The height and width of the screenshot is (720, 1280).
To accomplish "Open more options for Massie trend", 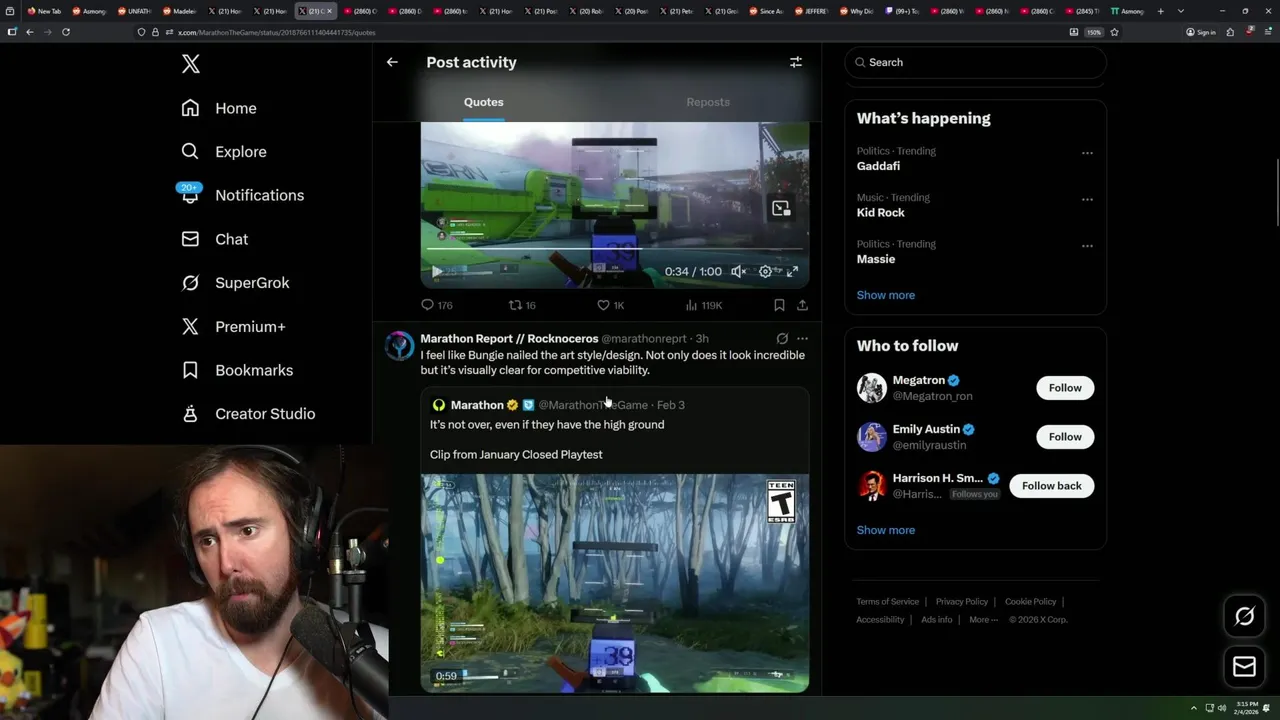I will 1087,246.
